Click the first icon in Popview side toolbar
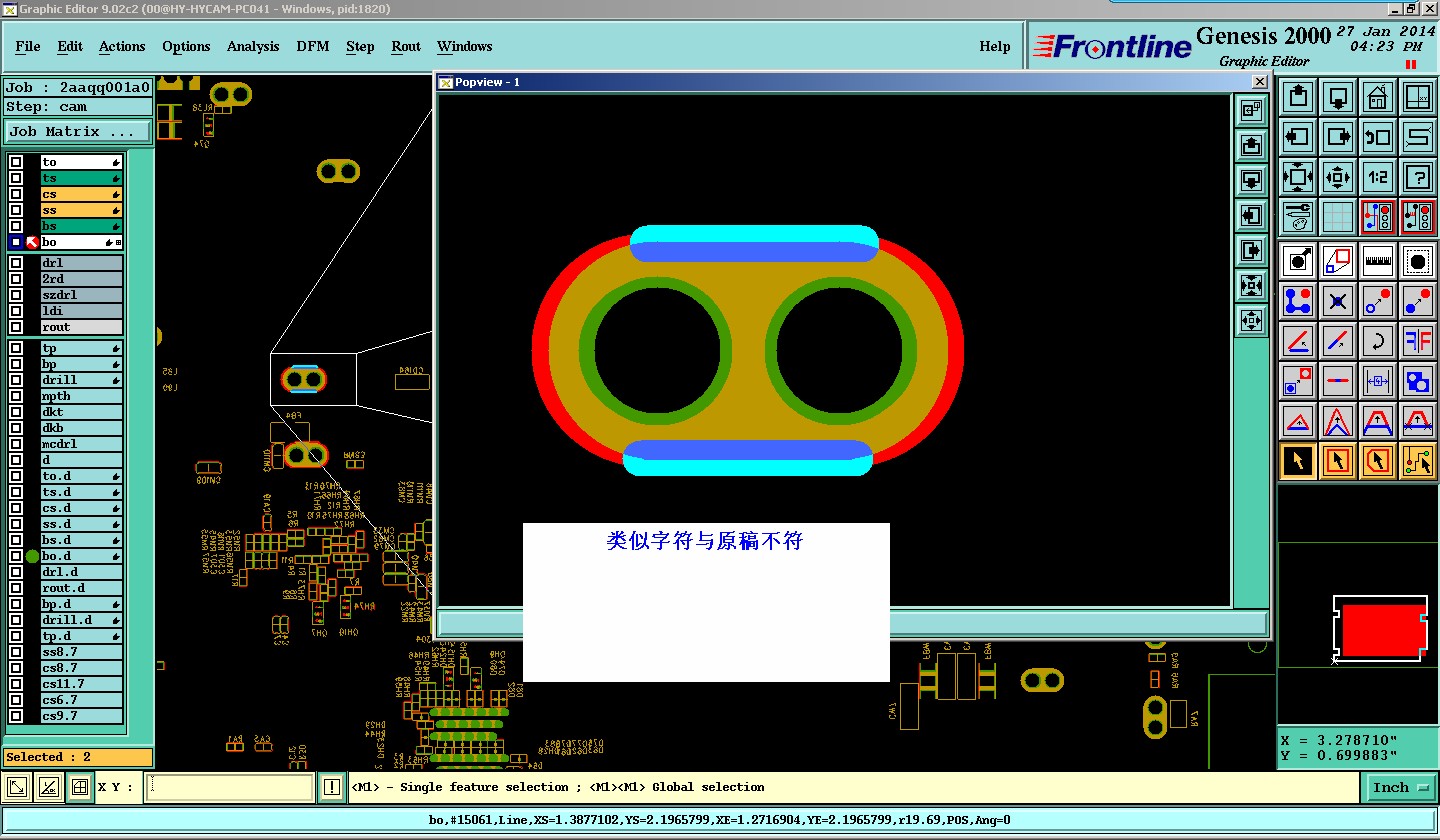This screenshot has width=1440, height=840. coord(1251,111)
